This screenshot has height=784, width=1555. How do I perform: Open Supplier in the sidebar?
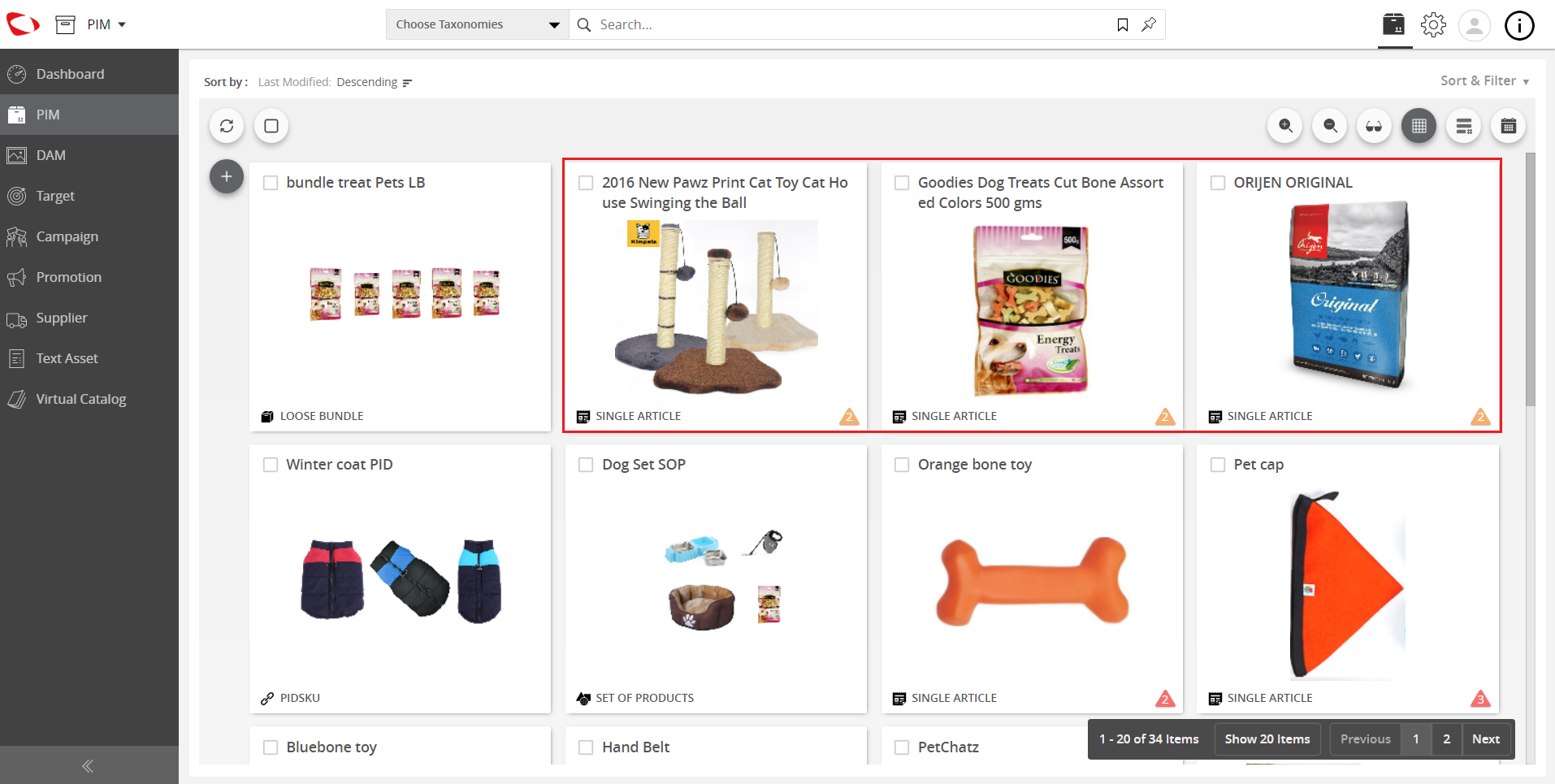tap(89, 318)
